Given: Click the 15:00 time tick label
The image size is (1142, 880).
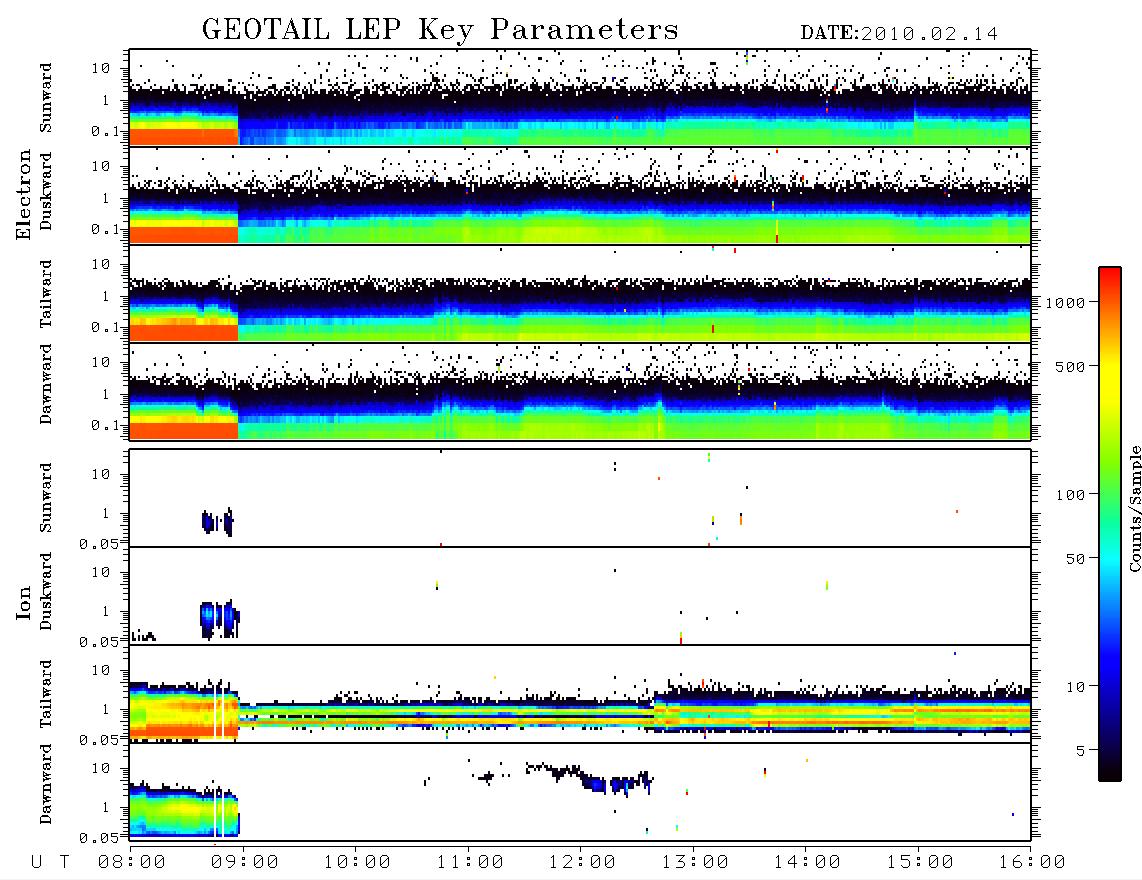Looking at the screenshot, I should (x=920, y=862).
